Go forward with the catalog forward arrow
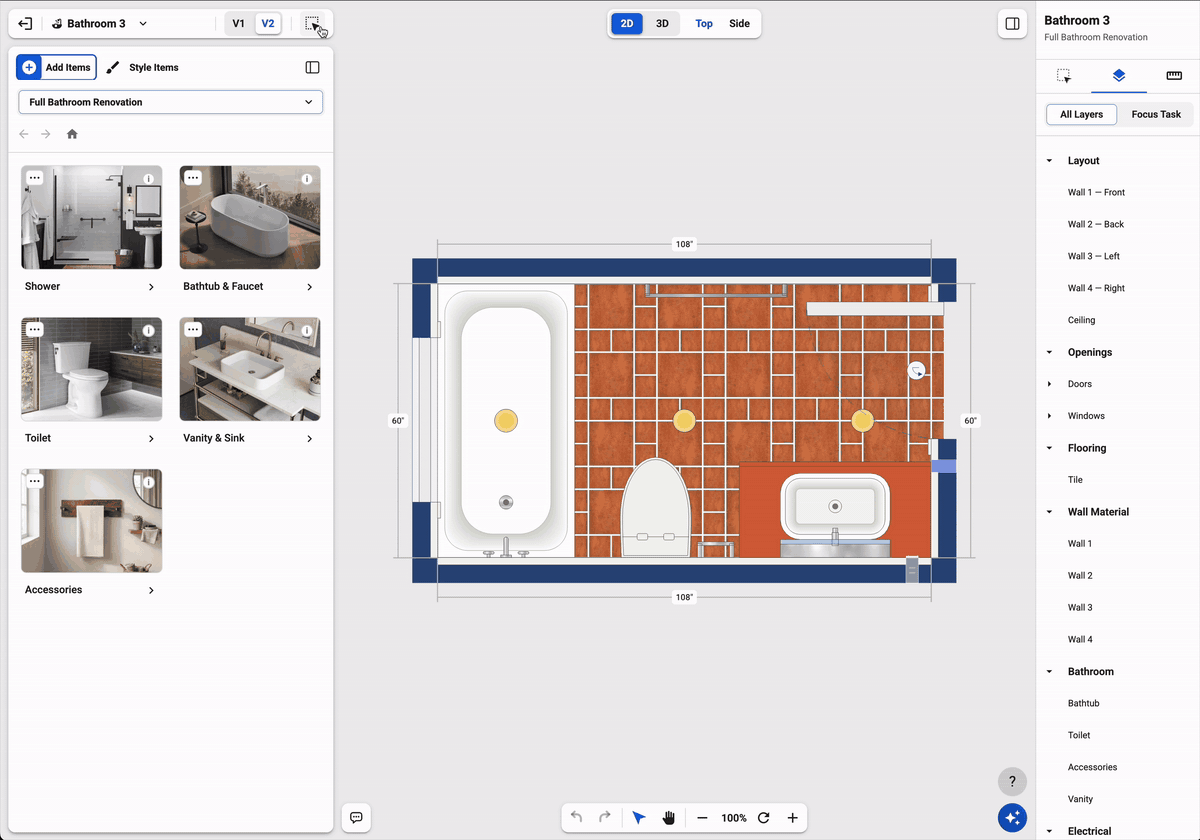The height and width of the screenshot is (840, 1200). 46,134
